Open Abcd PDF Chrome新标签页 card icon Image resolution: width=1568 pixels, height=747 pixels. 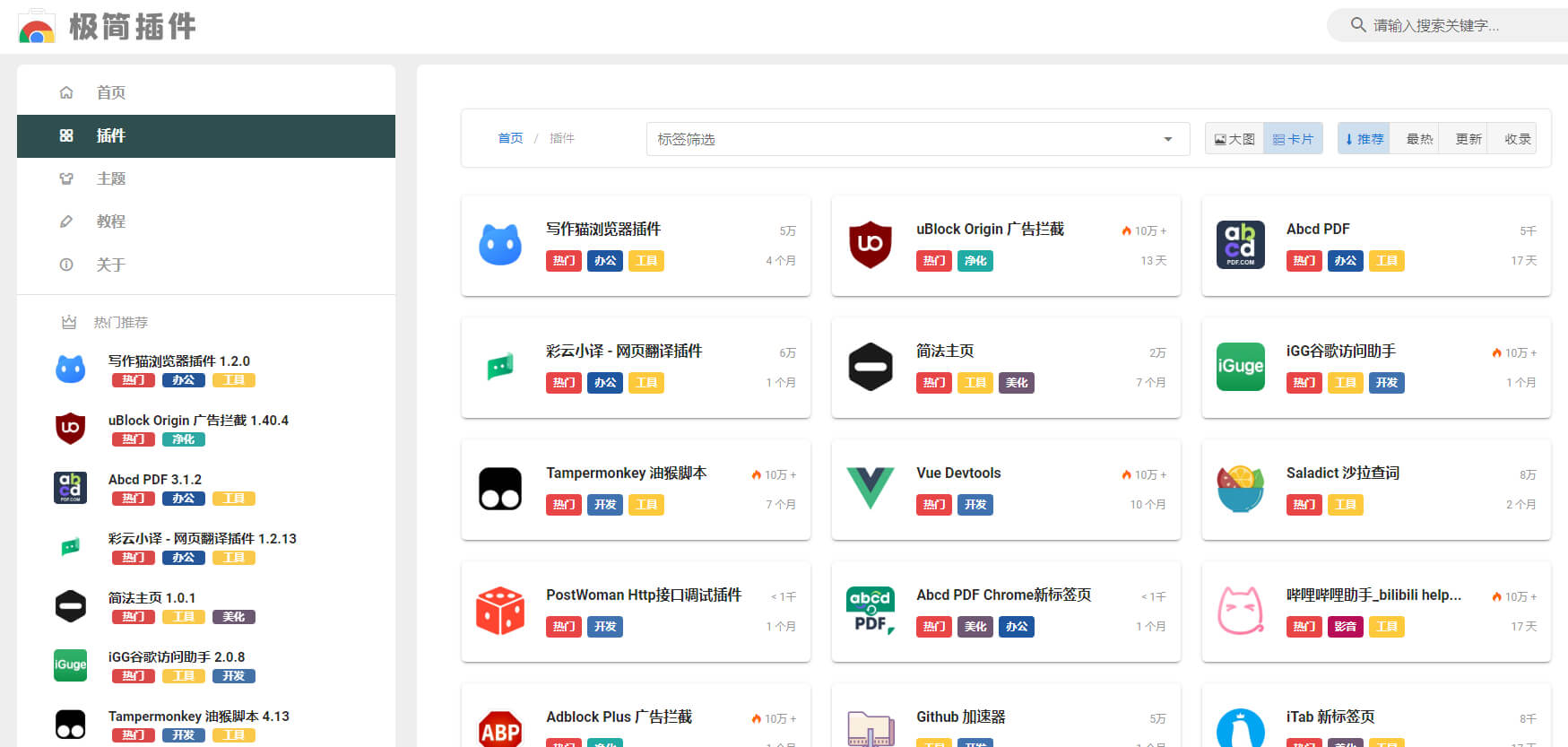[871, 611]
